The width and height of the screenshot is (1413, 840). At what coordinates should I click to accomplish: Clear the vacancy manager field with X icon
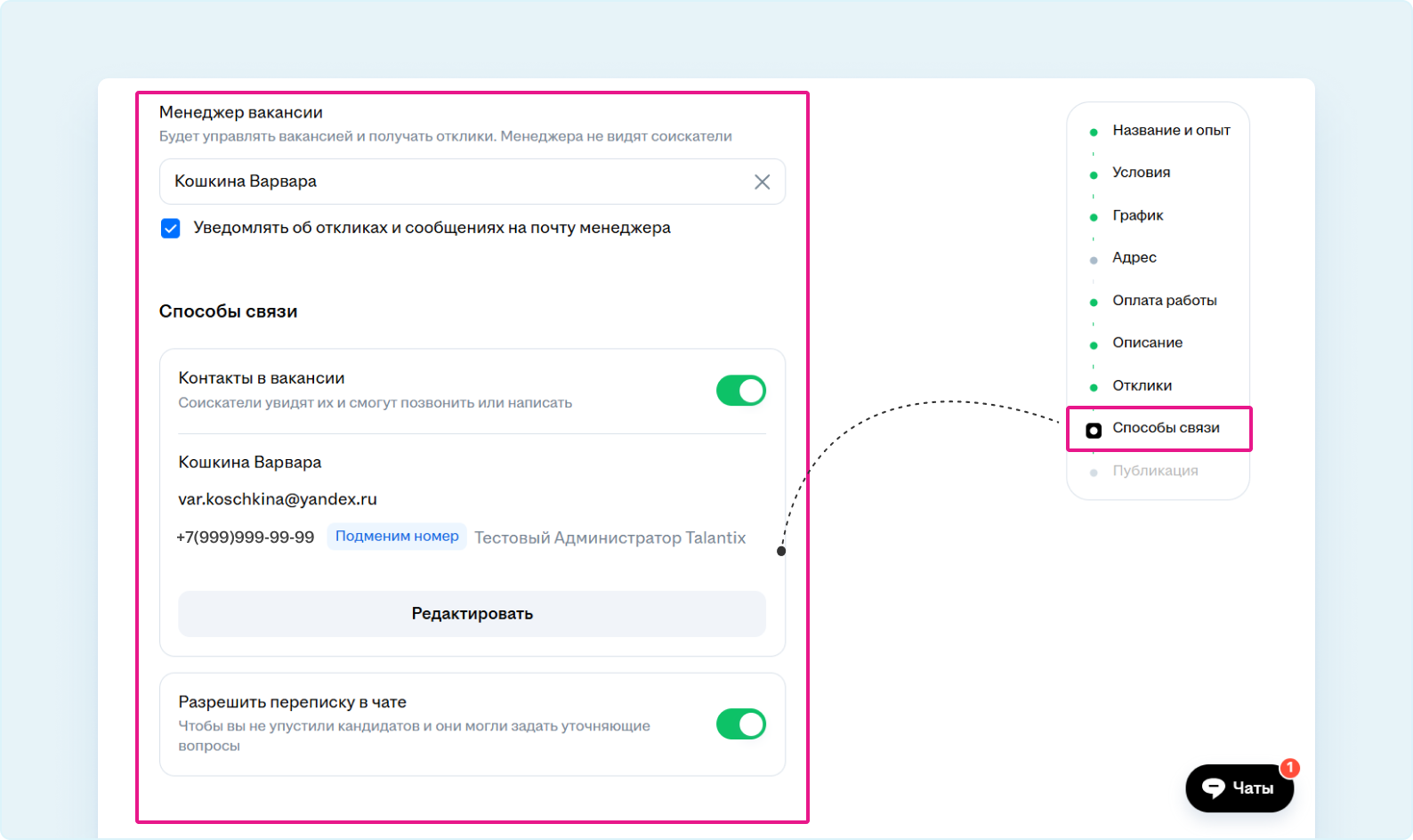(762, 182)
